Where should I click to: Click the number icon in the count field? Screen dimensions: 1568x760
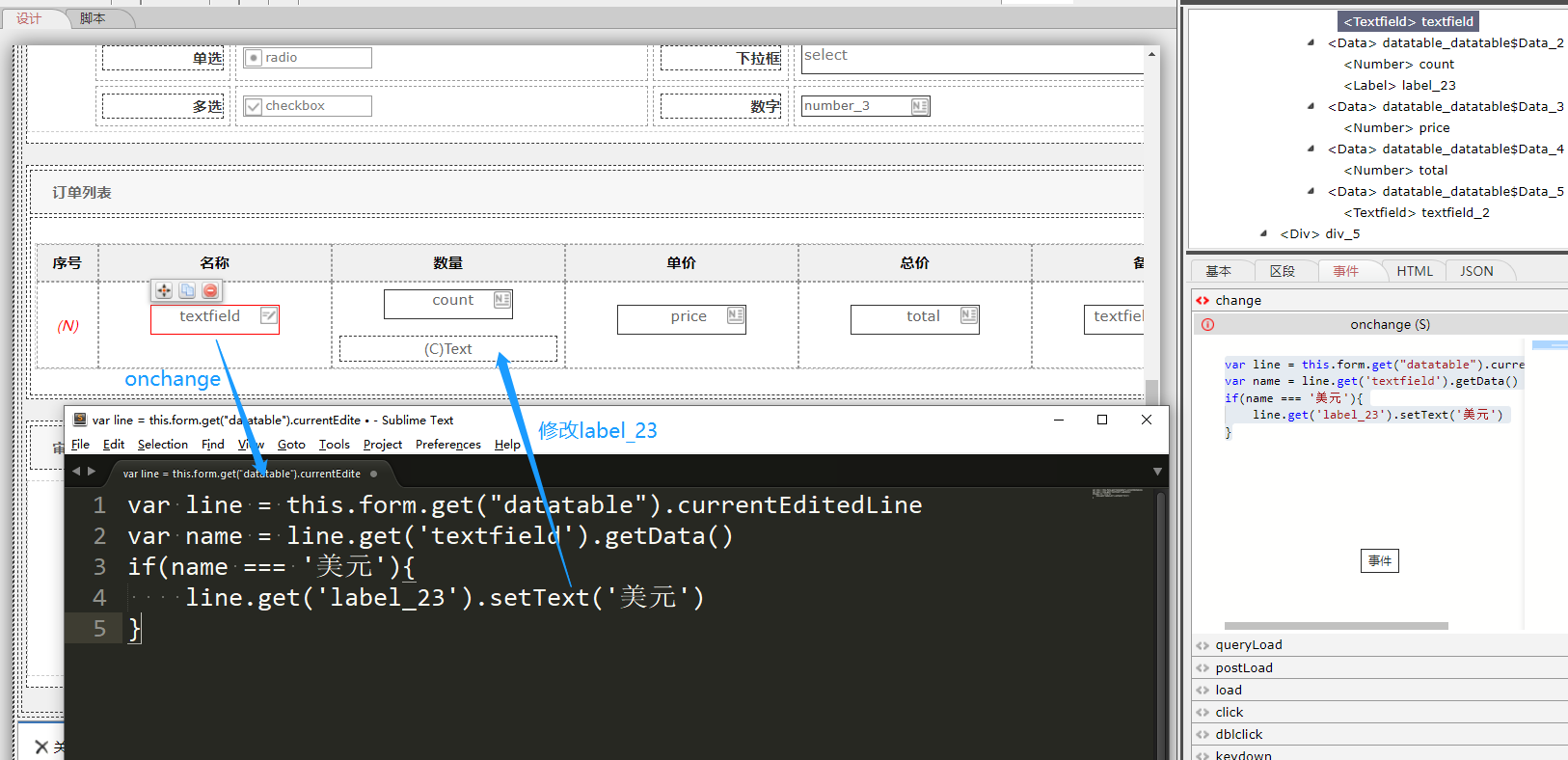[x=501, y=300]
